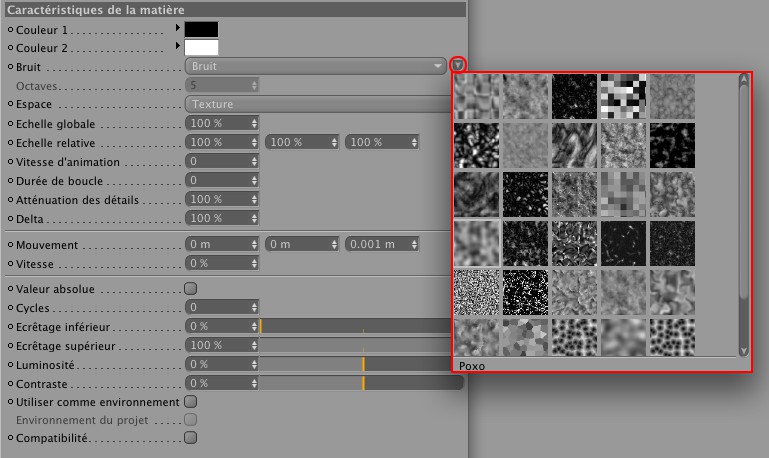Select the Voronoi cell pattern noise thumbnail
The width and height of the screenshot is (769, 458).
click(x=526, y=337)
